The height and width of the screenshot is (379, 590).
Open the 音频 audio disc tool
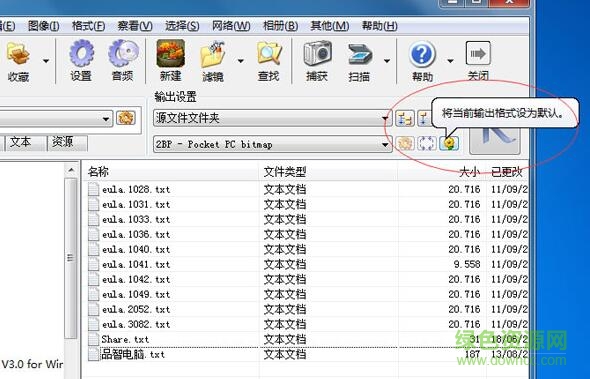tap(123, 61)
